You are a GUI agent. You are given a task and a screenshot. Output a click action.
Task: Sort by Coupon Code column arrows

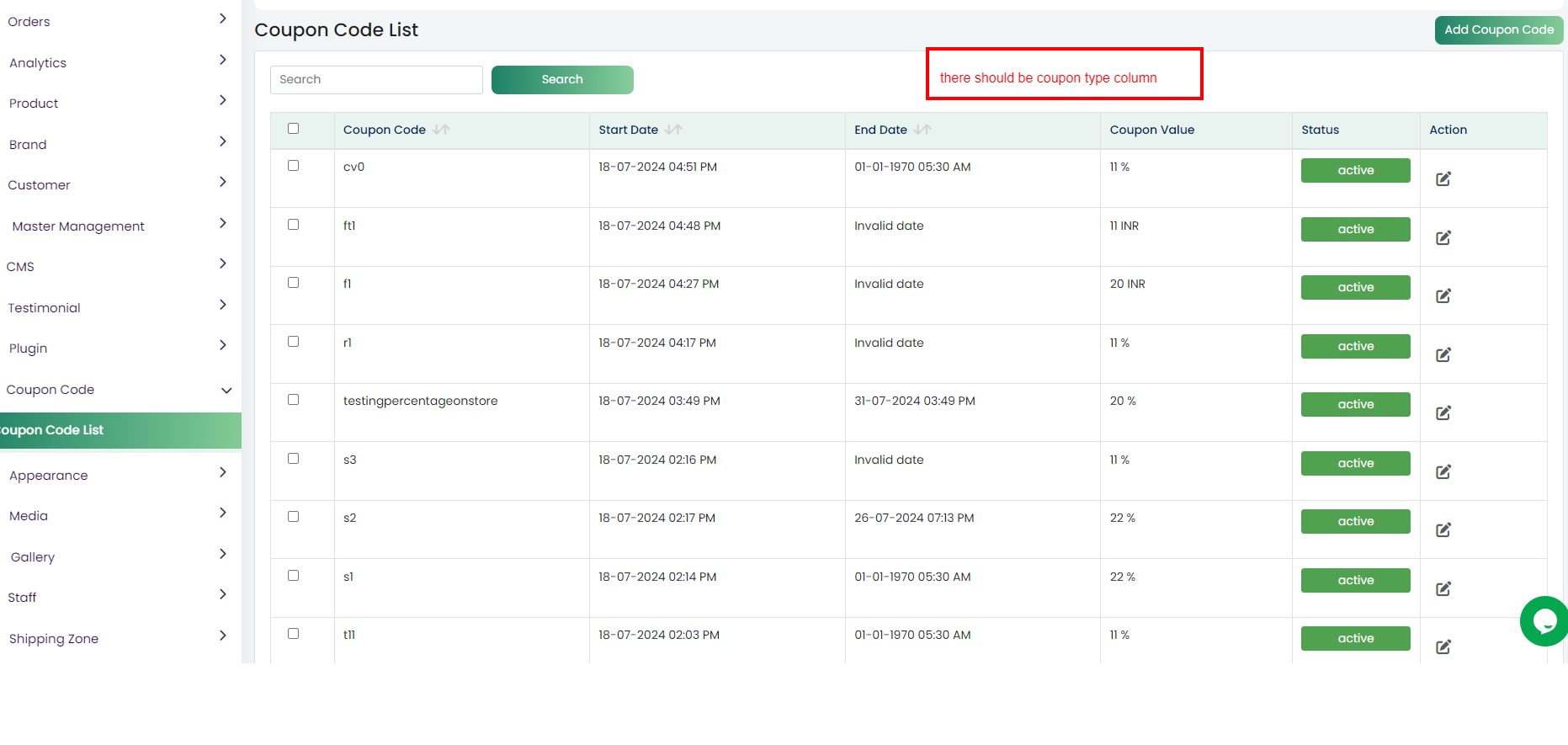[441, 130]
